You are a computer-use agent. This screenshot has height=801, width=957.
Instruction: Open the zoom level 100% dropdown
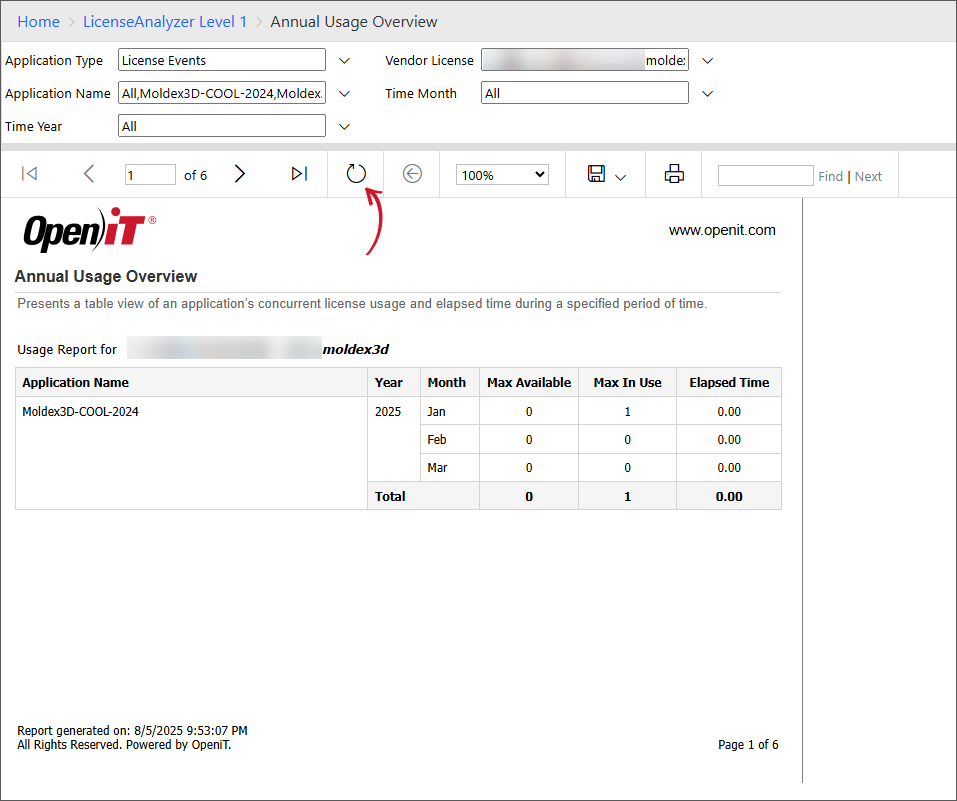pyautogui.click(x=502, y=175)
